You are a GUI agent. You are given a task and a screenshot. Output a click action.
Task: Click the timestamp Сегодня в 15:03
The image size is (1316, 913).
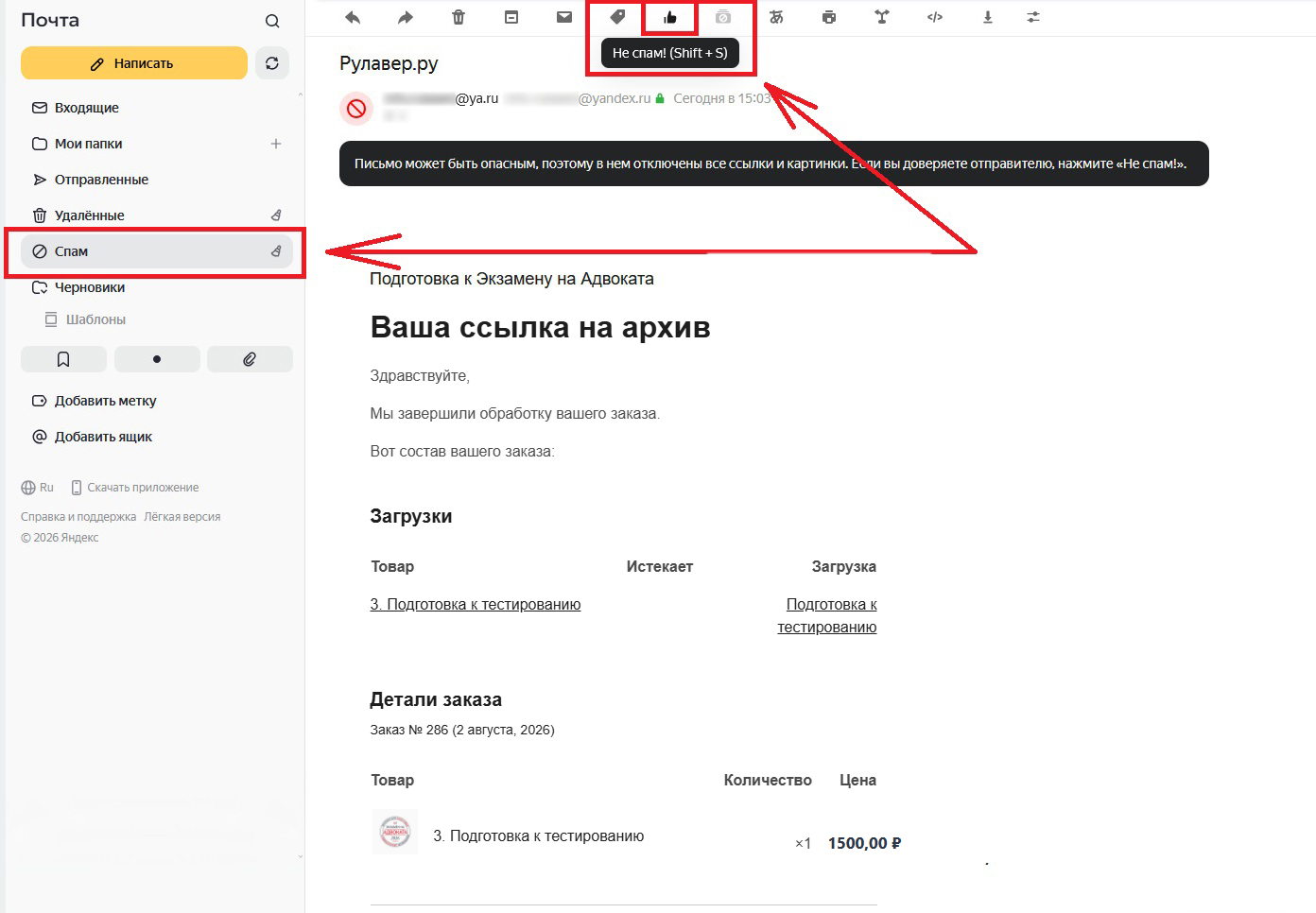722,98
